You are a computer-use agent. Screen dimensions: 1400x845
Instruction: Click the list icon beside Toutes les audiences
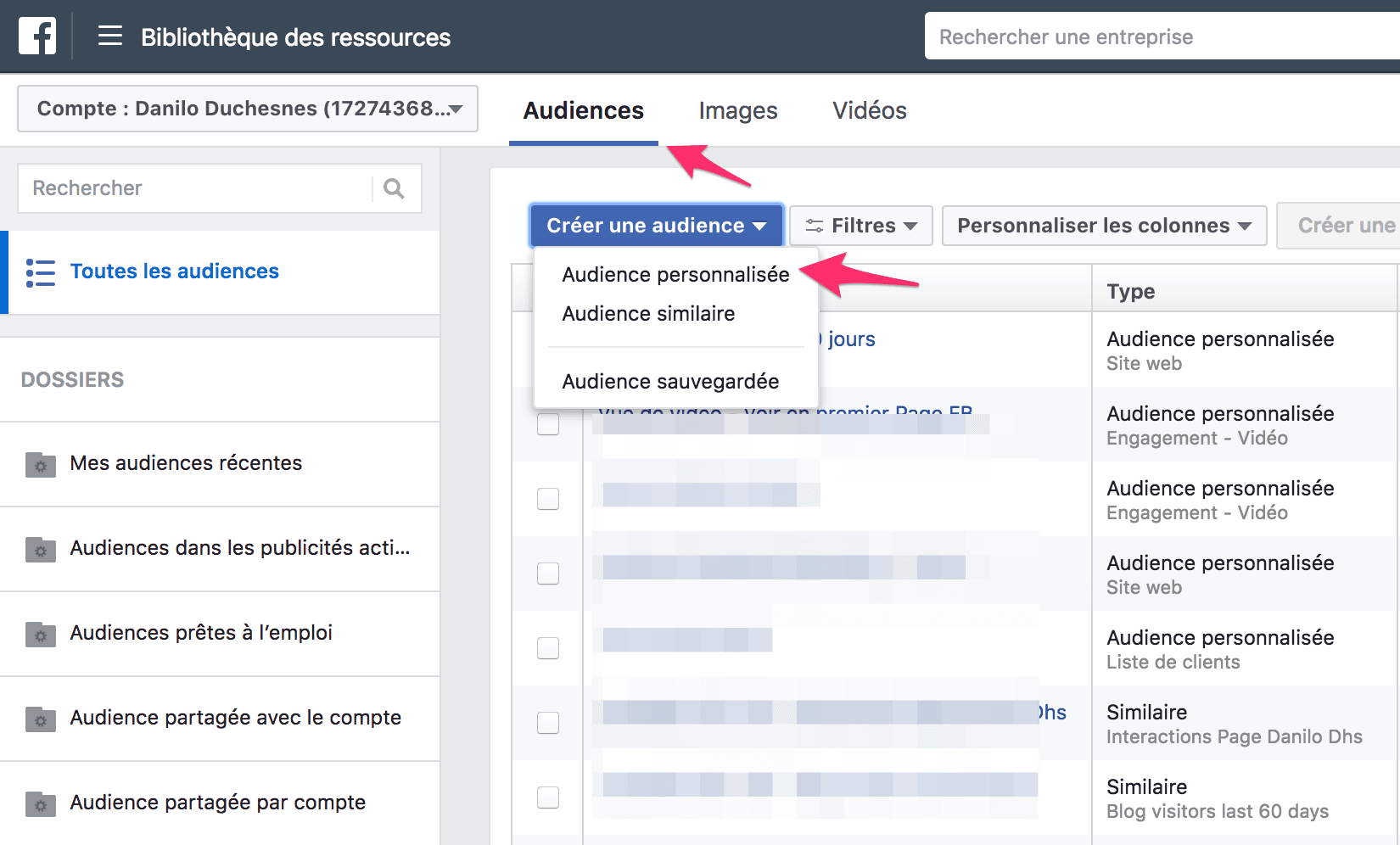point(40,272)
